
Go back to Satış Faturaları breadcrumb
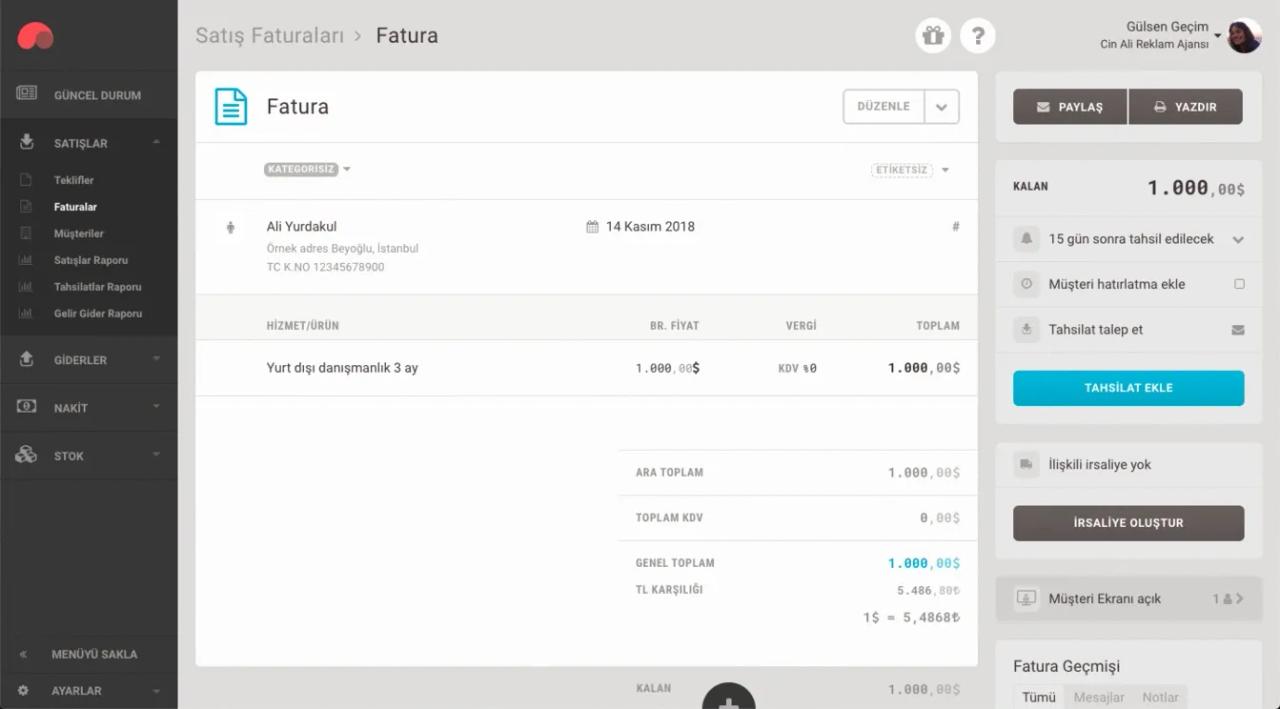pos(269,36)
